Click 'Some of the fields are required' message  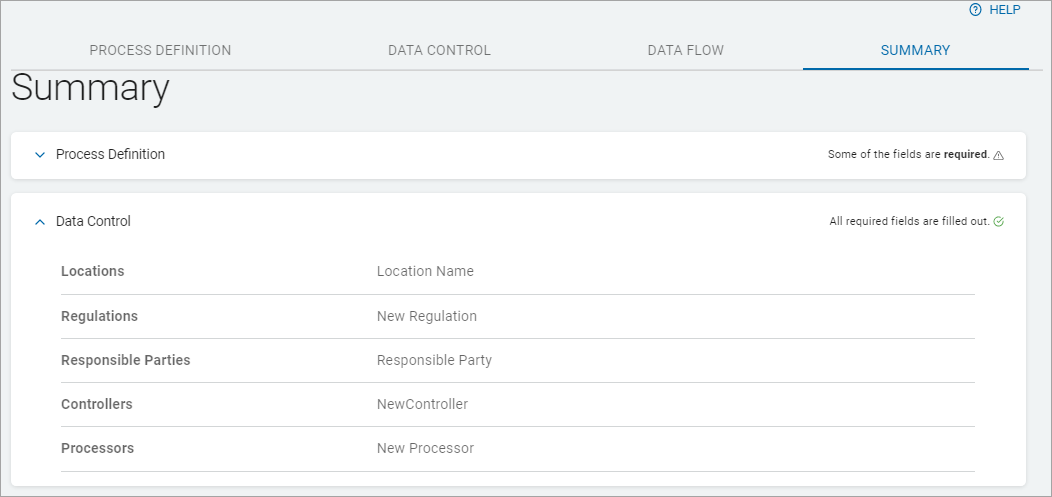click(x=908, y=155)
